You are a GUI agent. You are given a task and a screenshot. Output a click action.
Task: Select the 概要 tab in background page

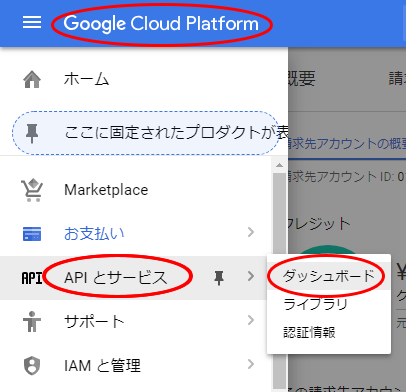(302, 79)
